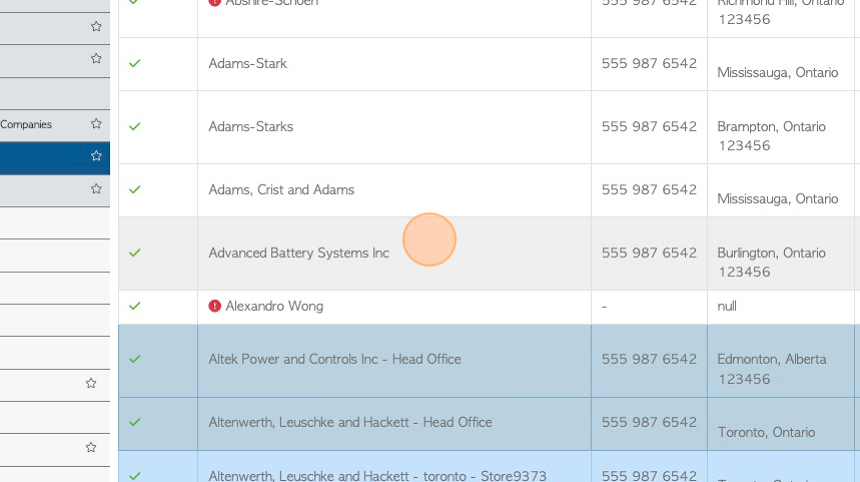Open Altenwerth, Leuschke and Hackett - Head Office
Screen dimensions: 860x482
point(350,422)
